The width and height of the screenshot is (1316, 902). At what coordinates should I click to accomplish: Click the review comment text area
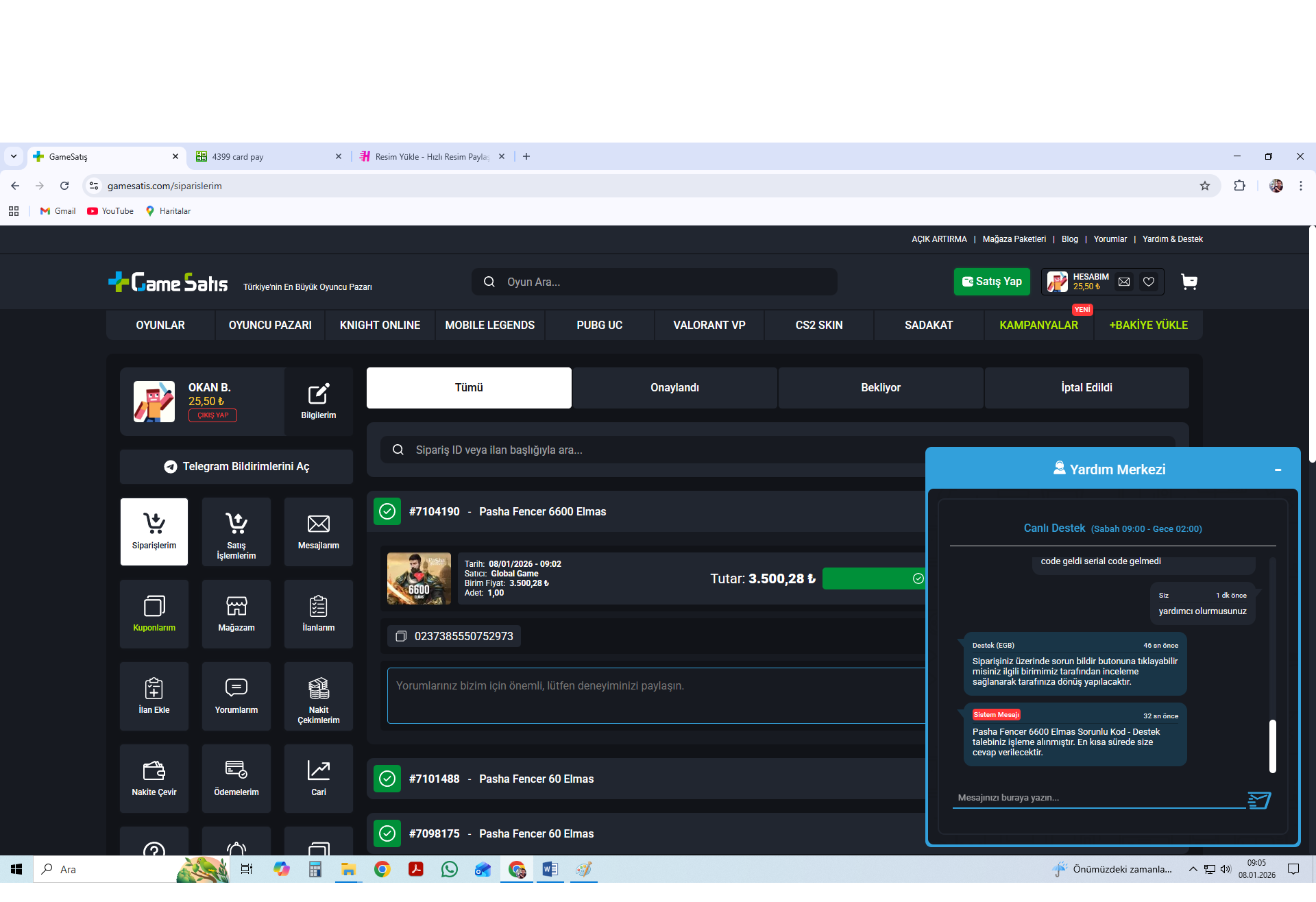[x=656, y=696]
